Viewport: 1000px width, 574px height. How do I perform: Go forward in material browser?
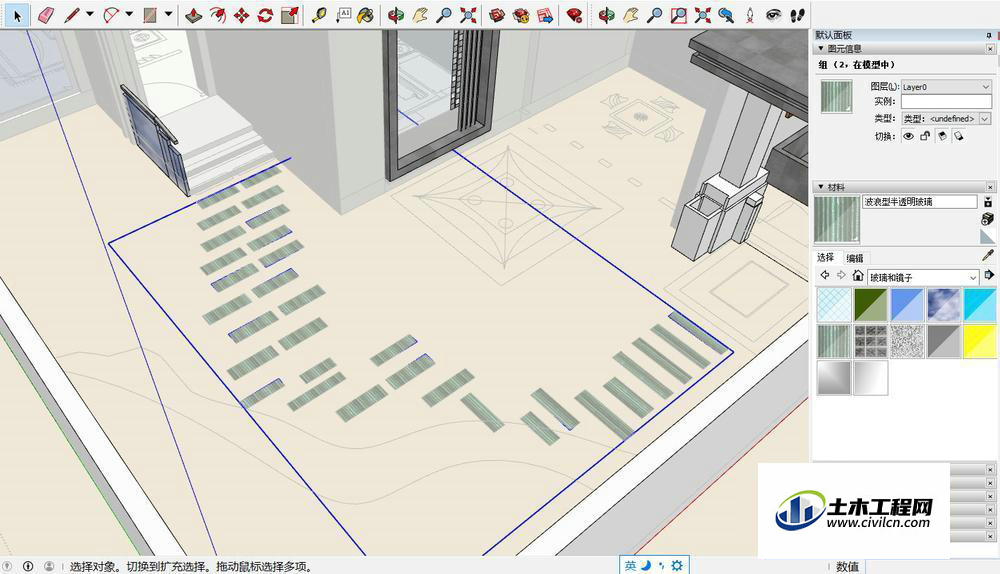(x=841, y=275)
